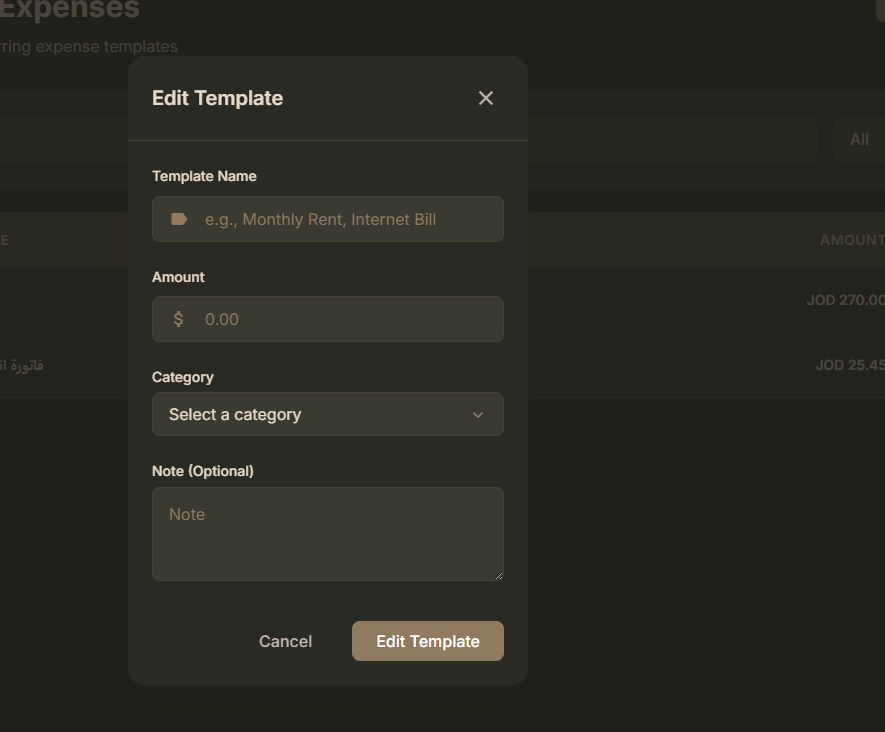Focus the Template Name input field

point(328,219)
